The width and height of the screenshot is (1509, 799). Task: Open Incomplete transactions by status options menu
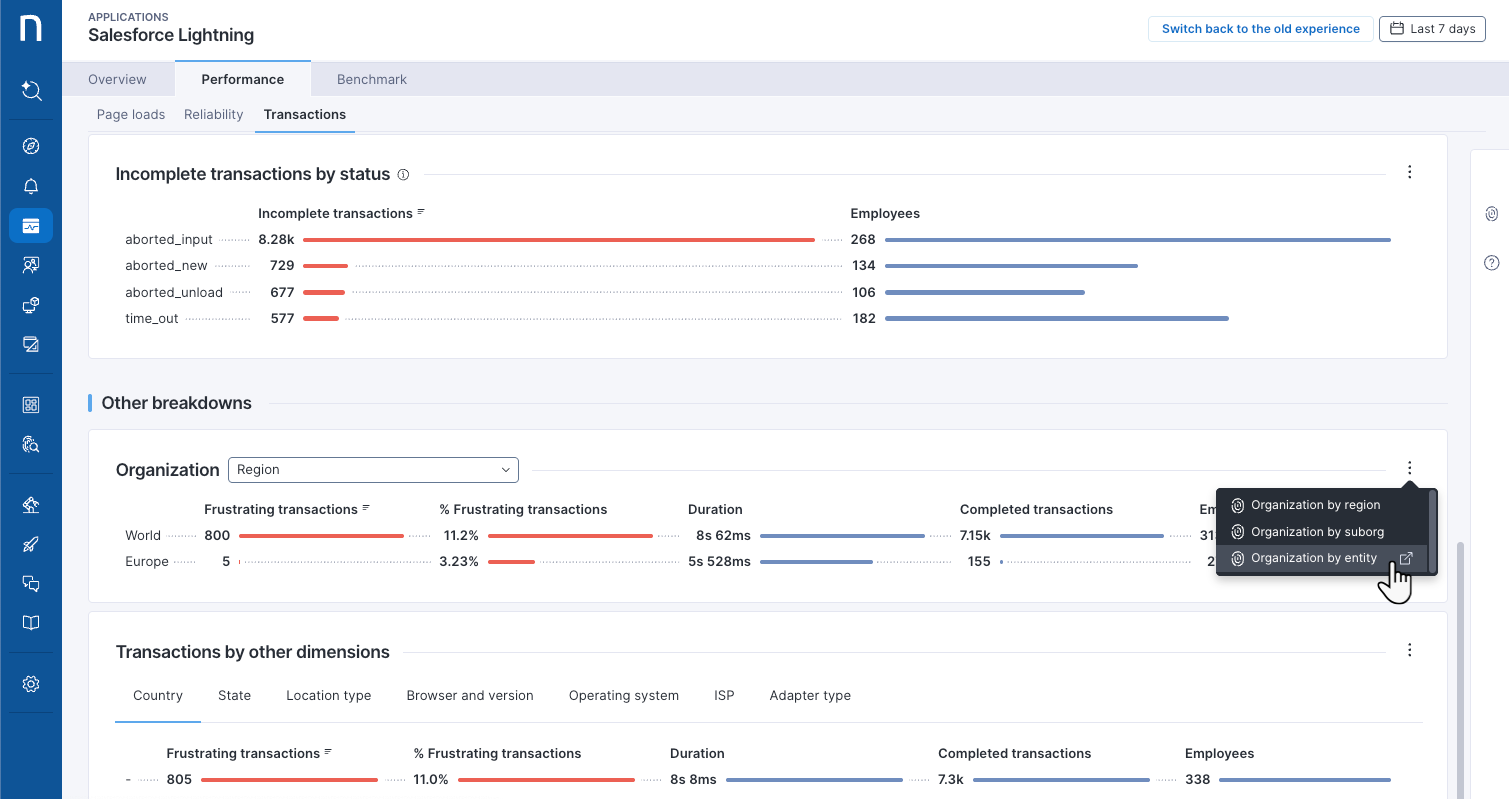(x=1409, y=172)
